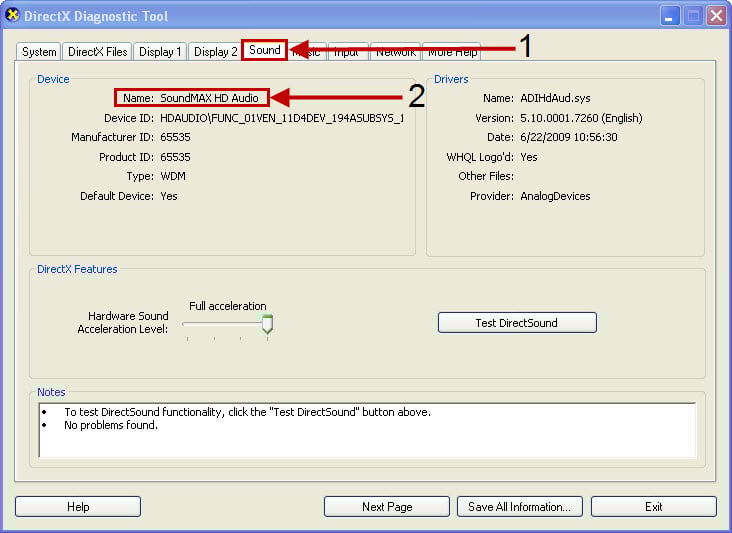Click provider value AnalogDevices
This screenshot has width=732, height=533.
coord(555,196)
